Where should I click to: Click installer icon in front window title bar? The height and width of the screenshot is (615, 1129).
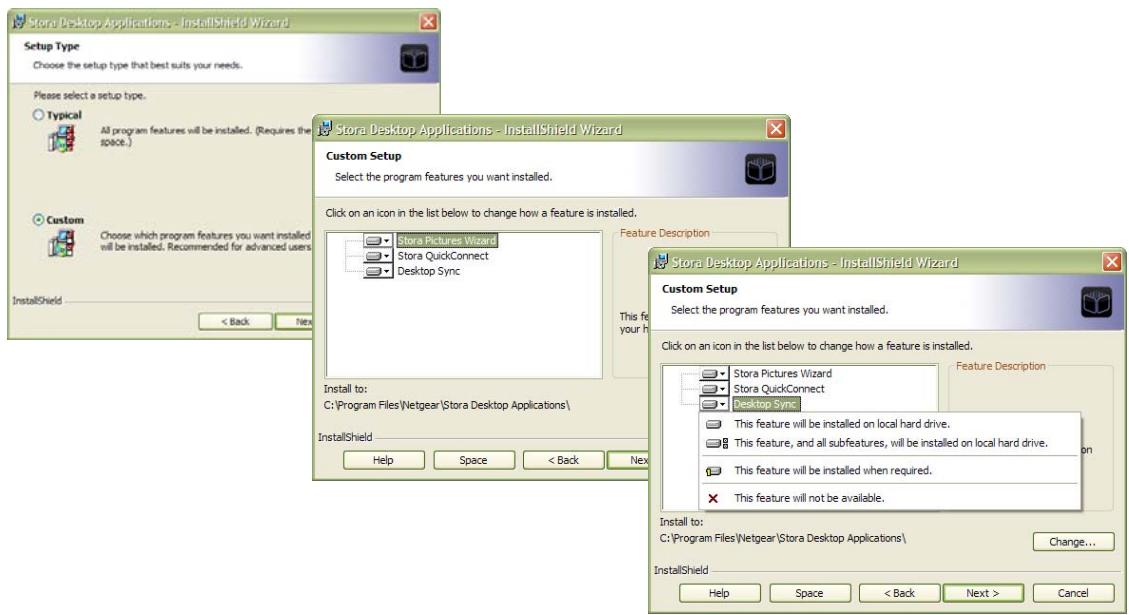(x=660, y=262)
